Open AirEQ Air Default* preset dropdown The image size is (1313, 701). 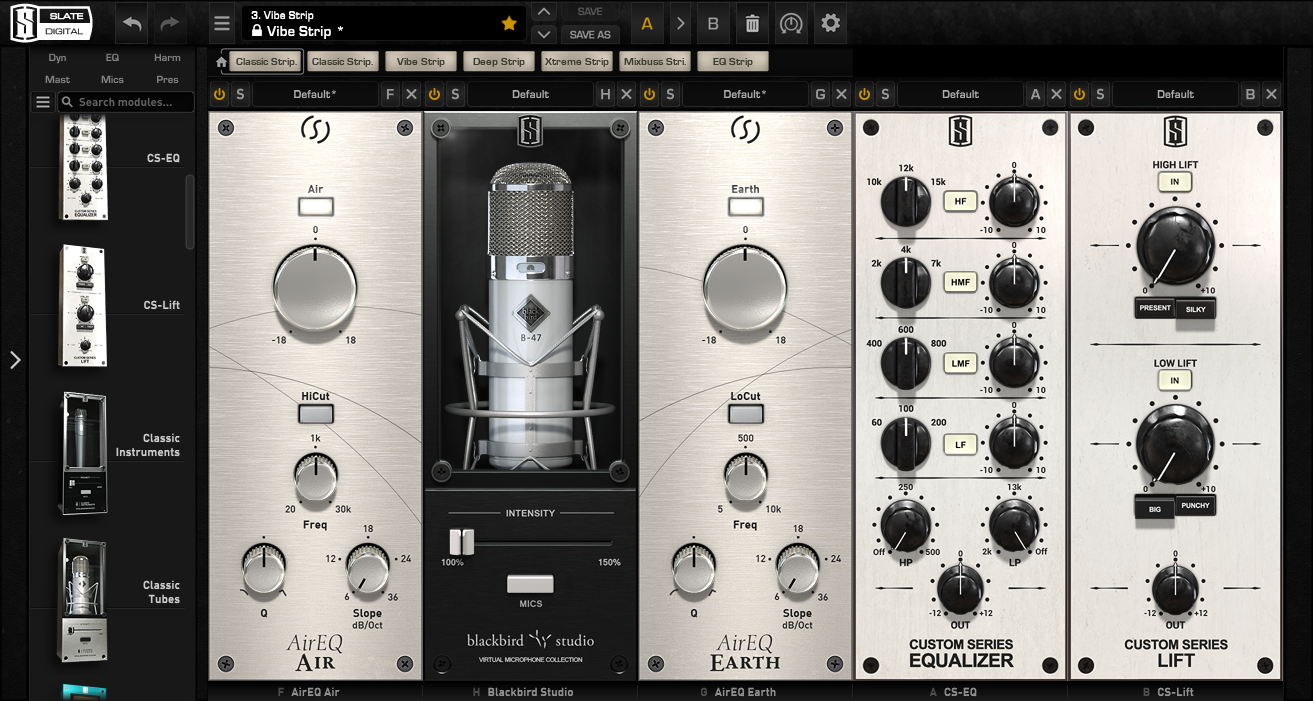click(315, 94)
